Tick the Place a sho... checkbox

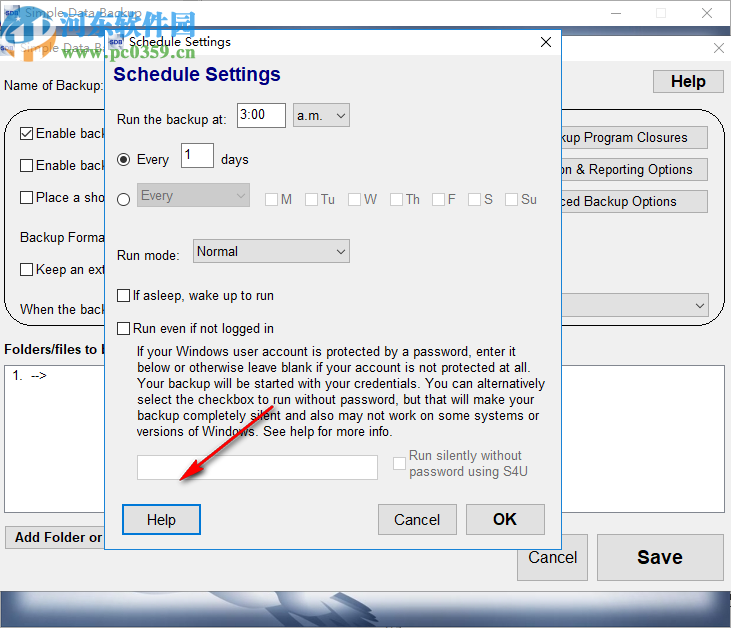(27, 197)
